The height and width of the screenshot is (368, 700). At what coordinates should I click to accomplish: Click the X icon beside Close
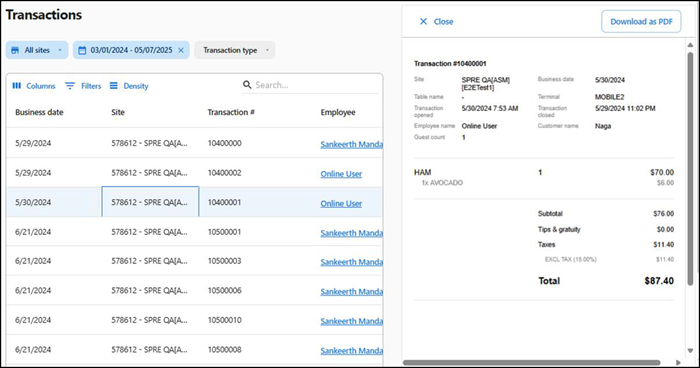pos(424,21)
